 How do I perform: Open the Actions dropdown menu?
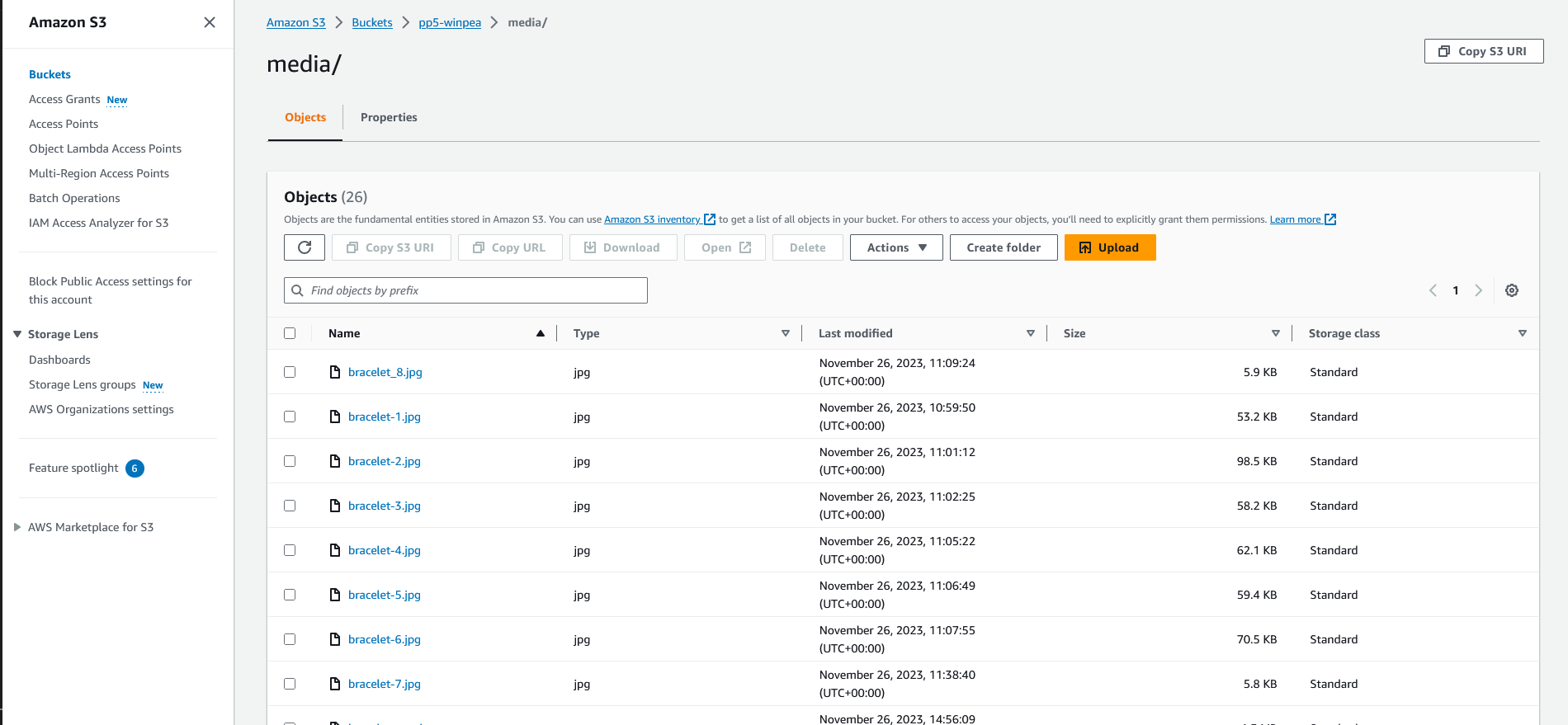click(x=896, y=247)
